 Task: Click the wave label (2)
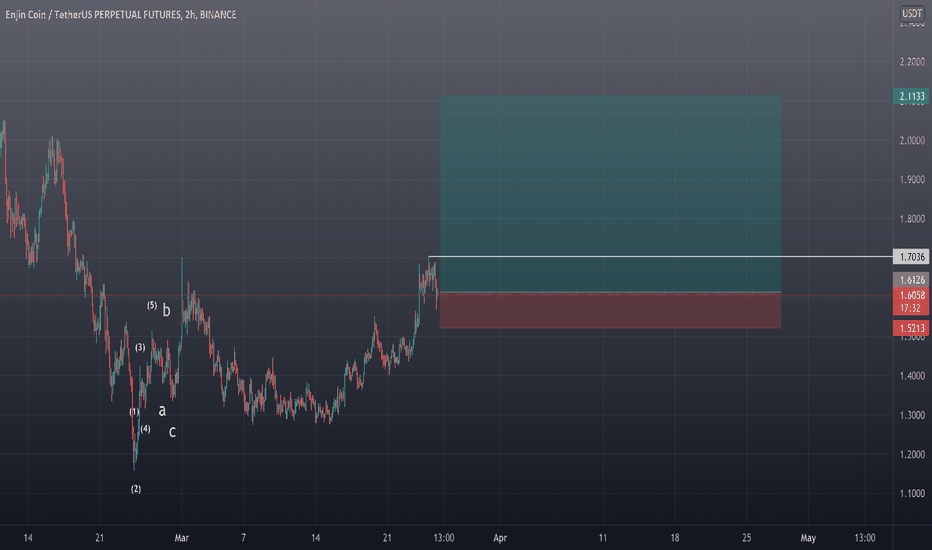[x=136, y=489]
